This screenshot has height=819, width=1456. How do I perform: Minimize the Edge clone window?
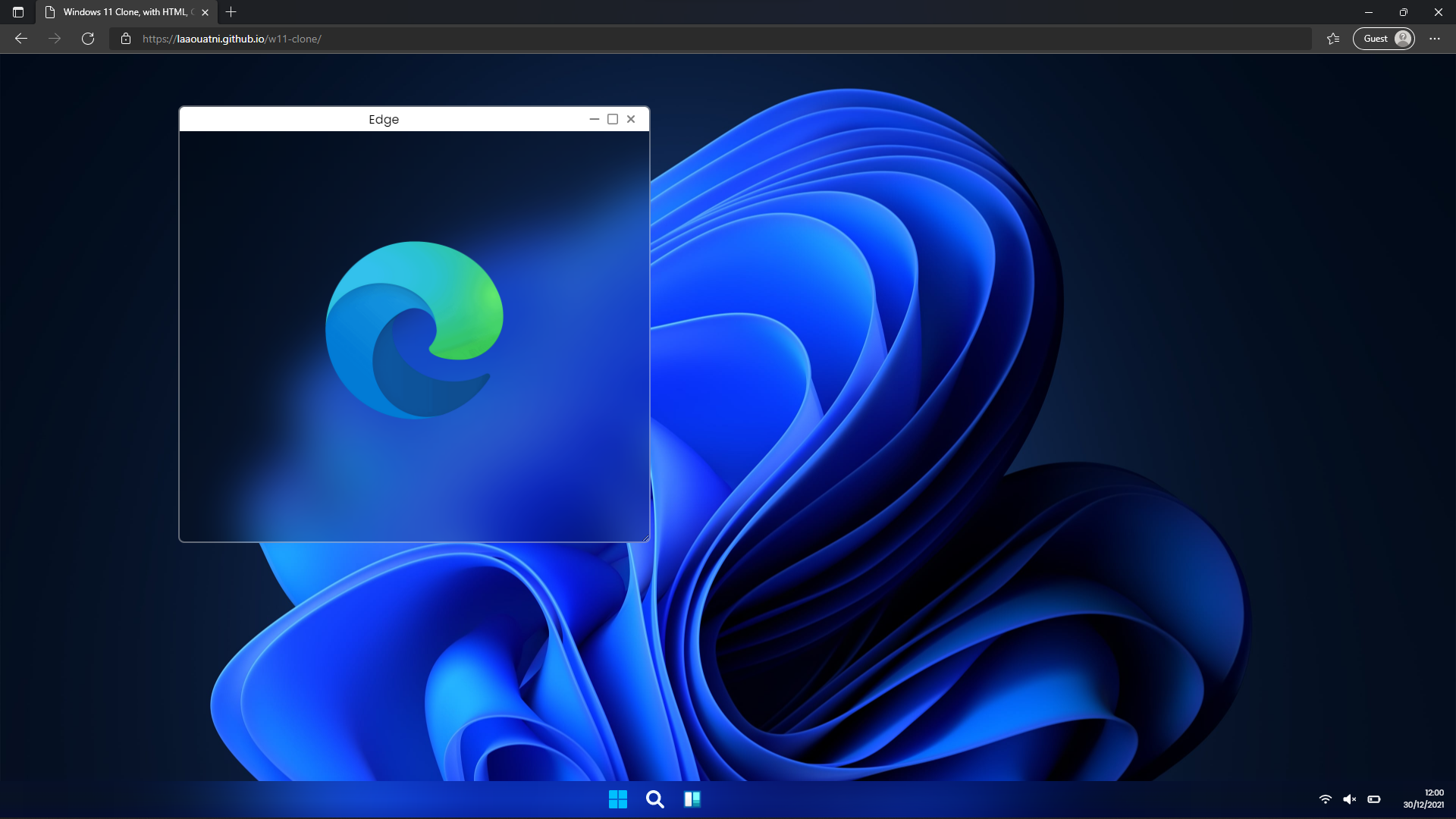coord(595,119)
